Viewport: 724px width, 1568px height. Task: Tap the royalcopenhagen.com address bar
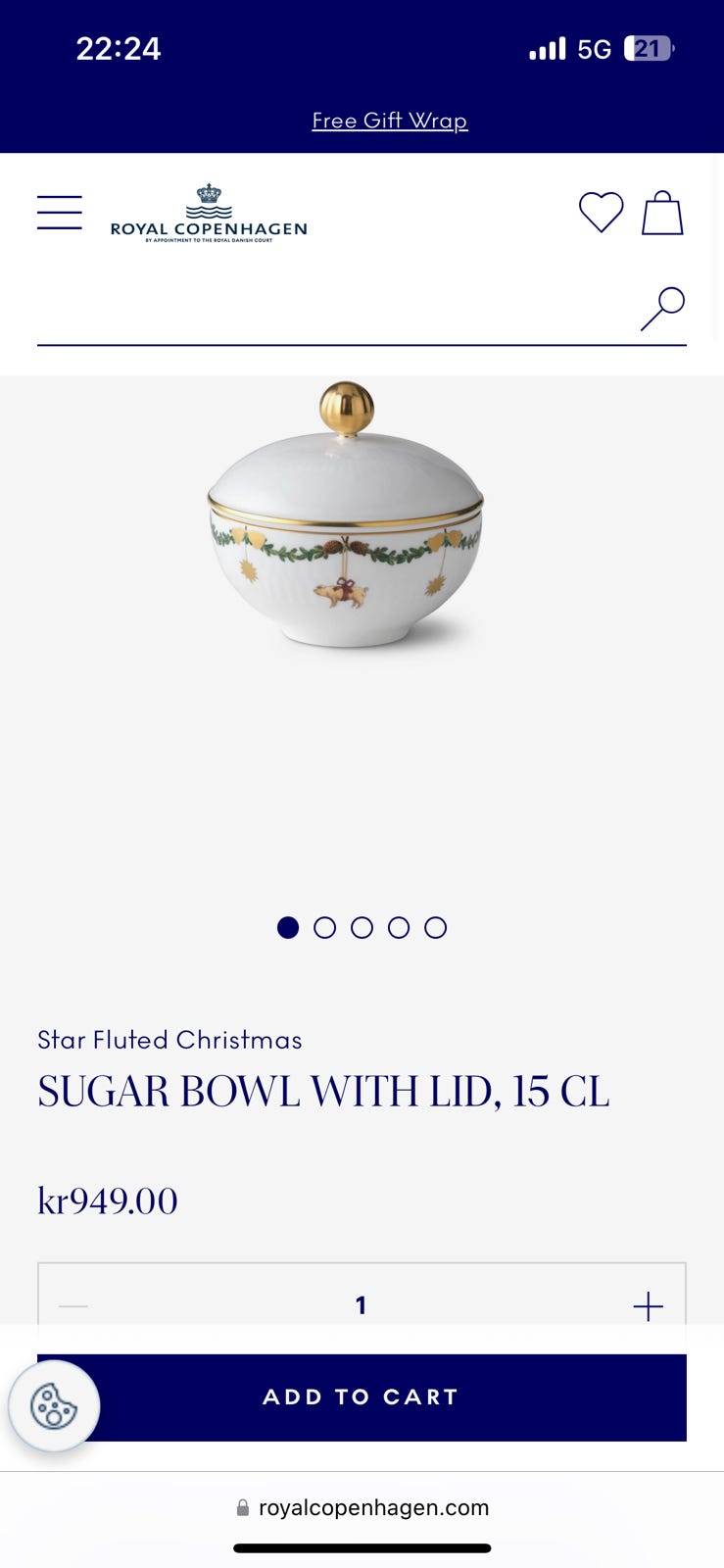coord(362,1508)
